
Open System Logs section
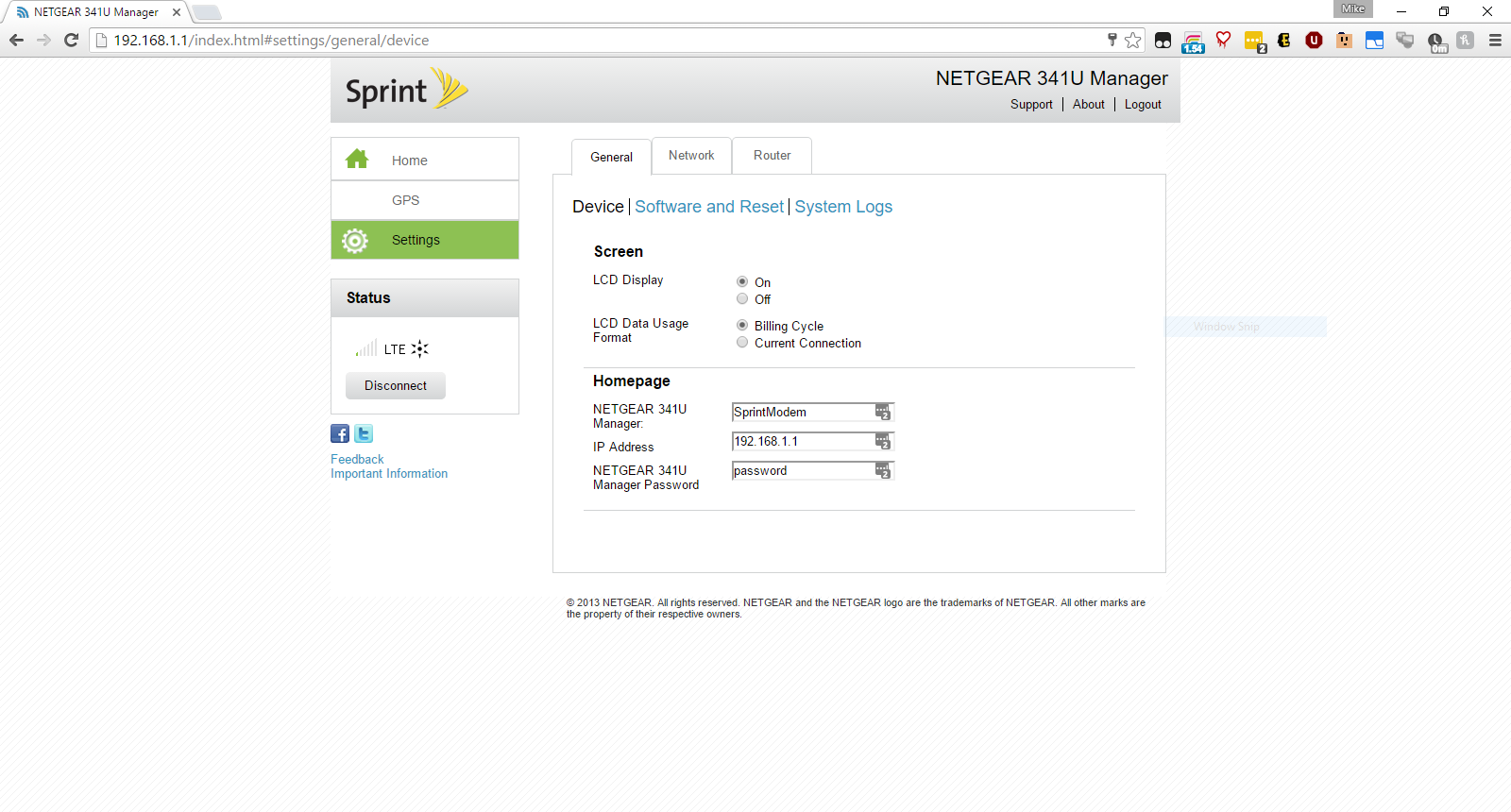tap(843, 207)
